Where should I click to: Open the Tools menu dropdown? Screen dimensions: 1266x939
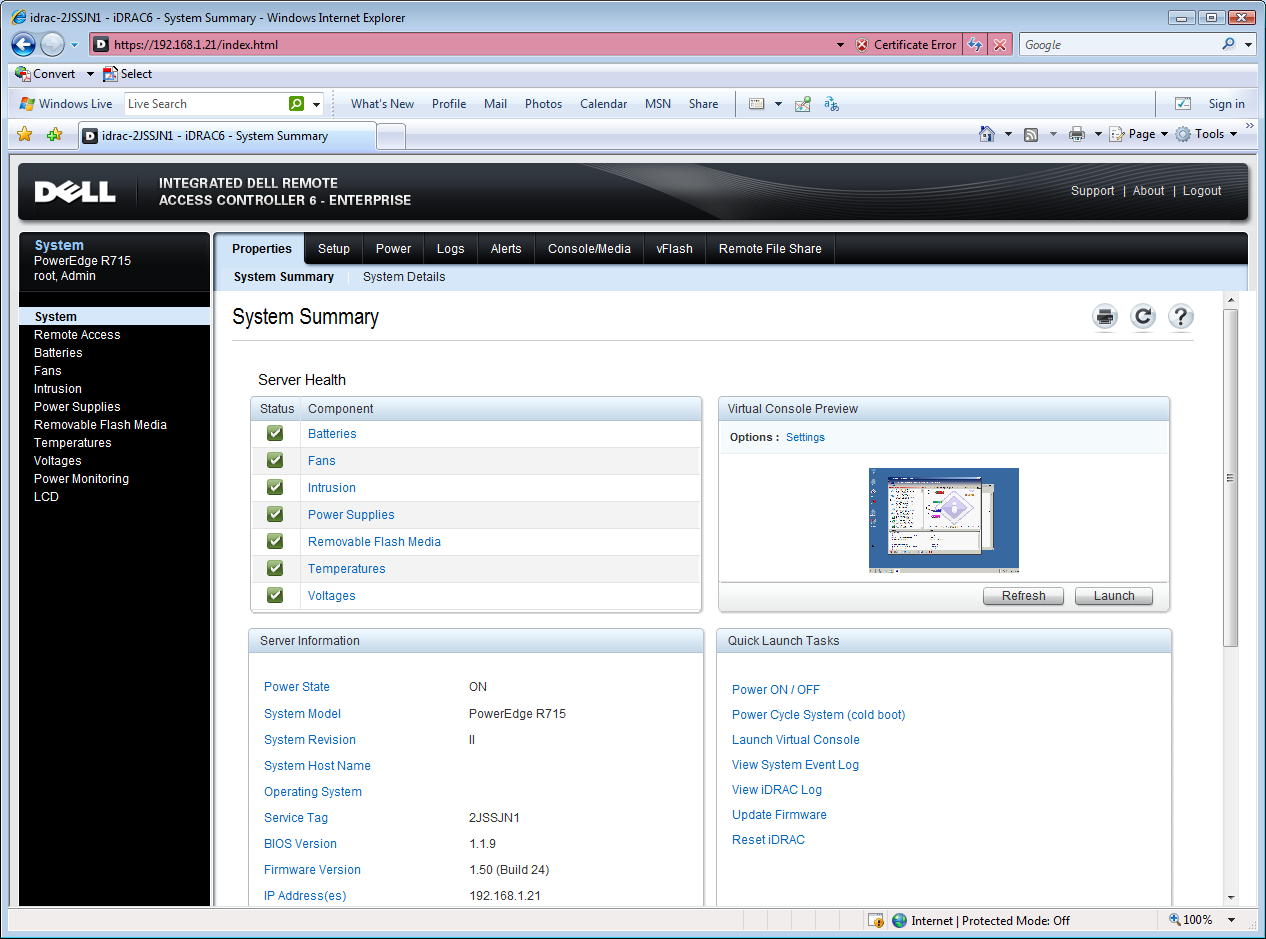point(1207,134)
